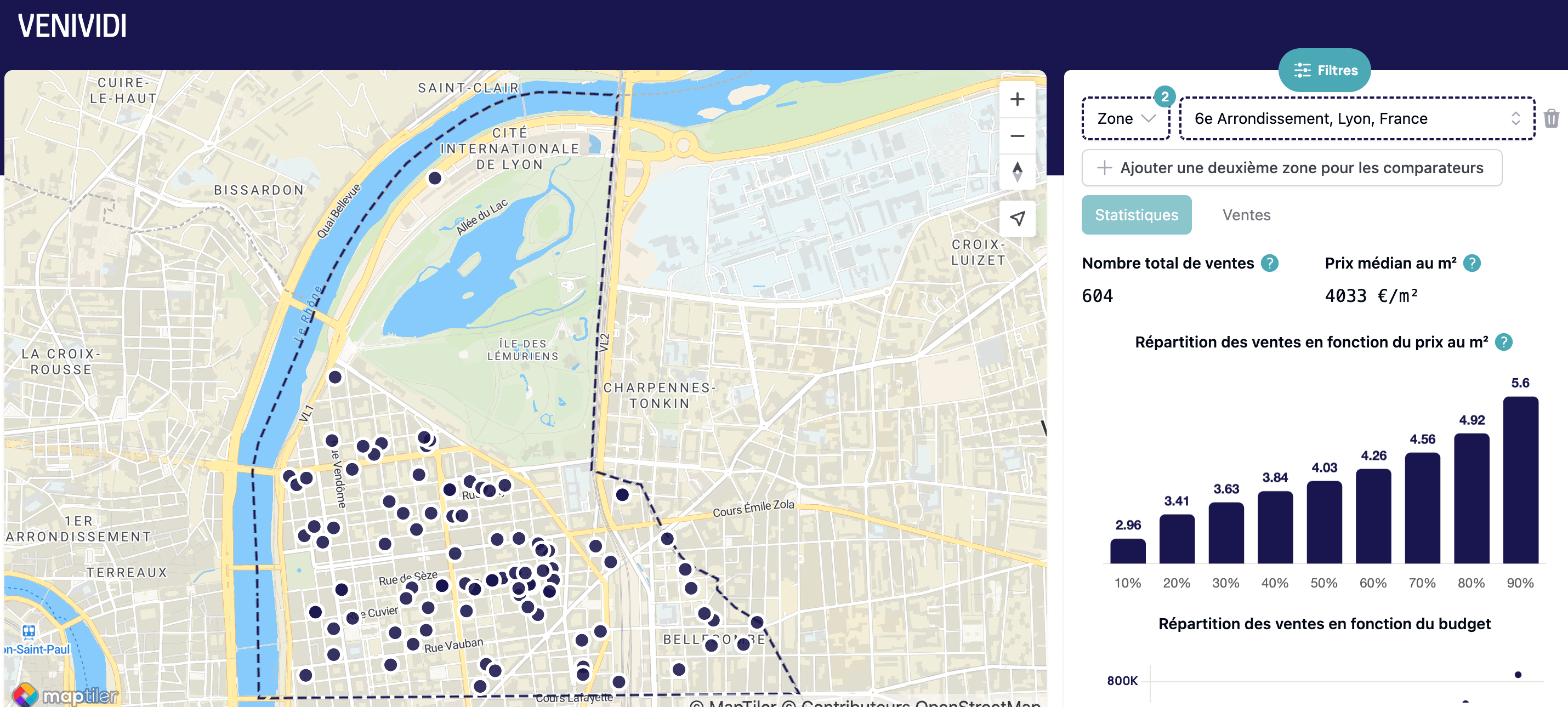
Task: Click the map zoom in plus button
Action: point(1017,99)
